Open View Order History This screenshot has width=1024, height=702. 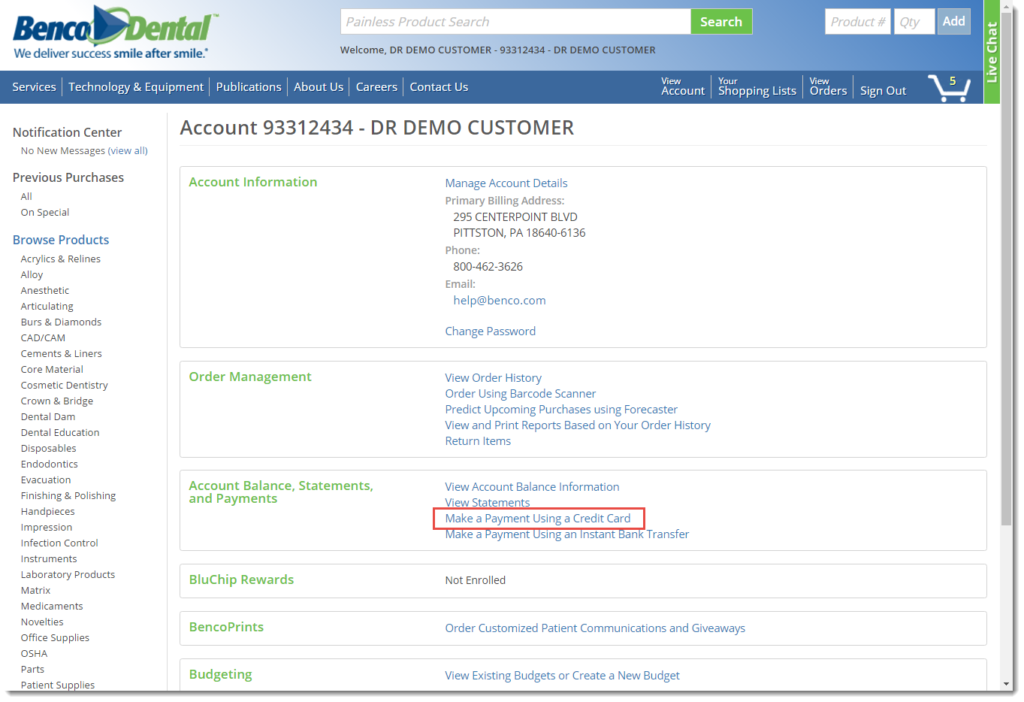tap(493, 377)
